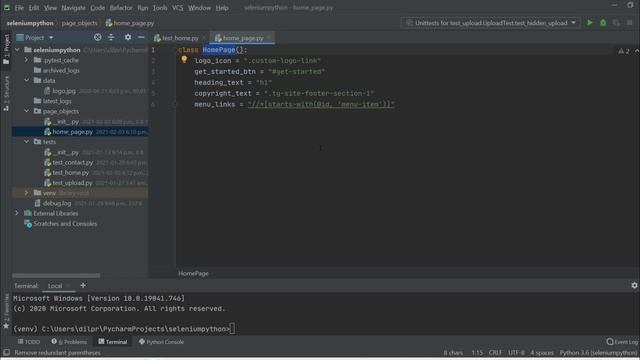Click the Project side tool window button
This screenshot has height=360, width=640.
pos(6,49)
